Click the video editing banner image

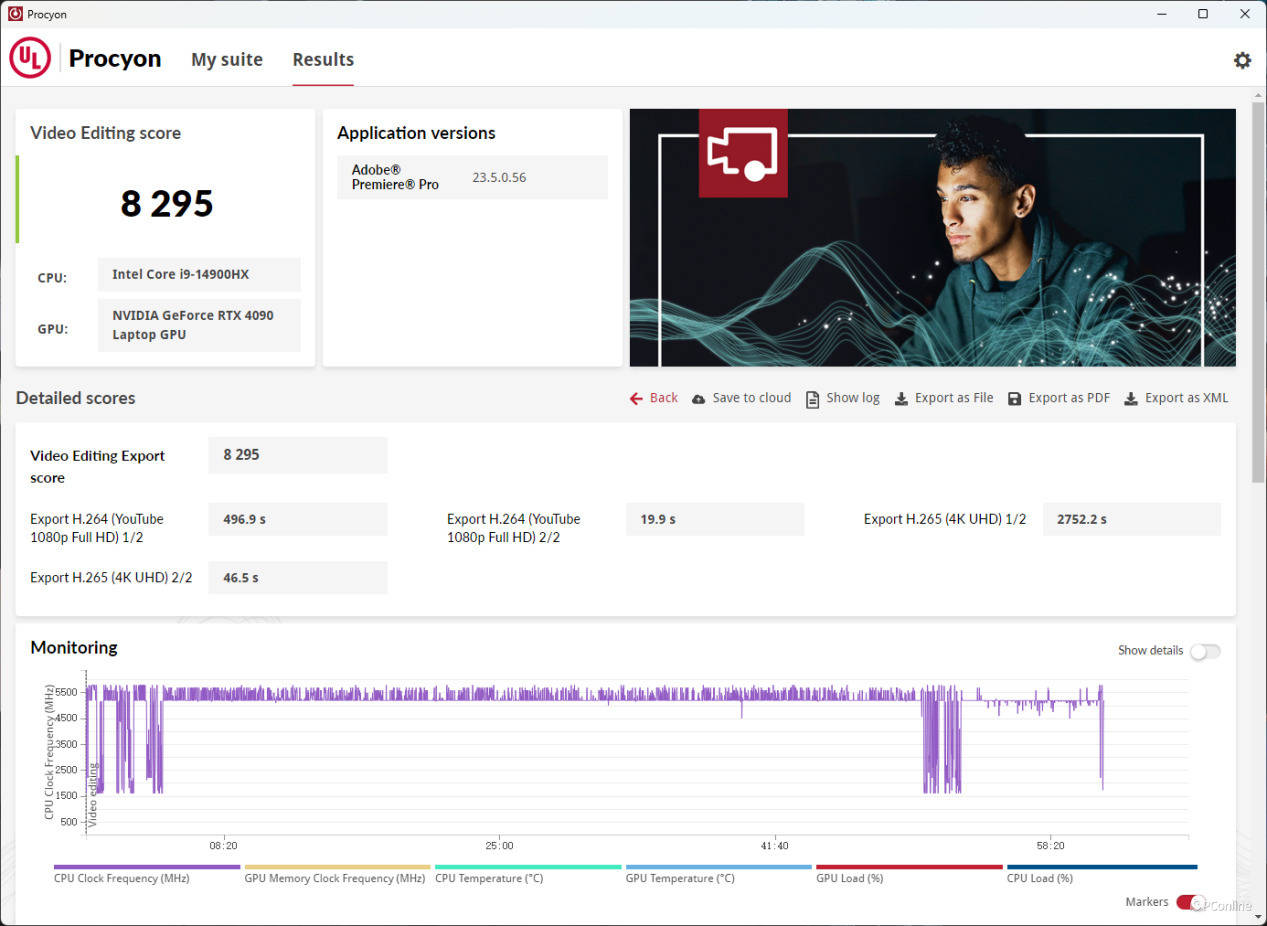pyautogui.click(x=932, y=238)
